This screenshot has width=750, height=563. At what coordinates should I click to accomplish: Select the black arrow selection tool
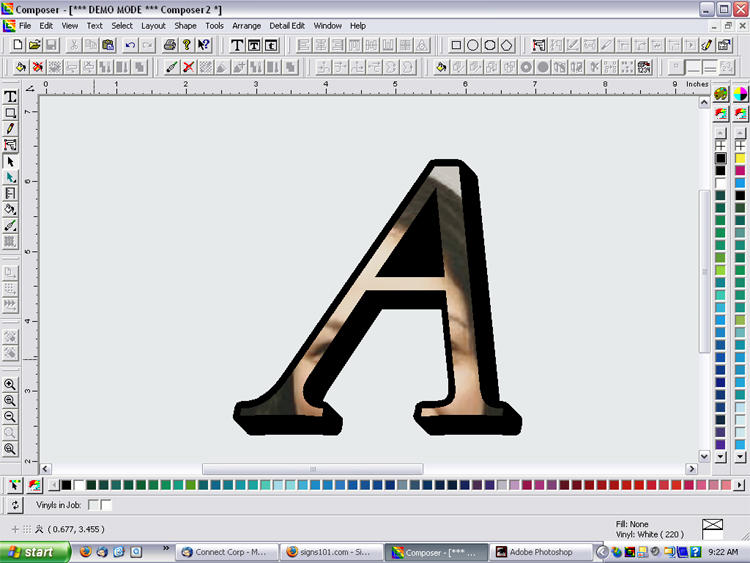10,161
